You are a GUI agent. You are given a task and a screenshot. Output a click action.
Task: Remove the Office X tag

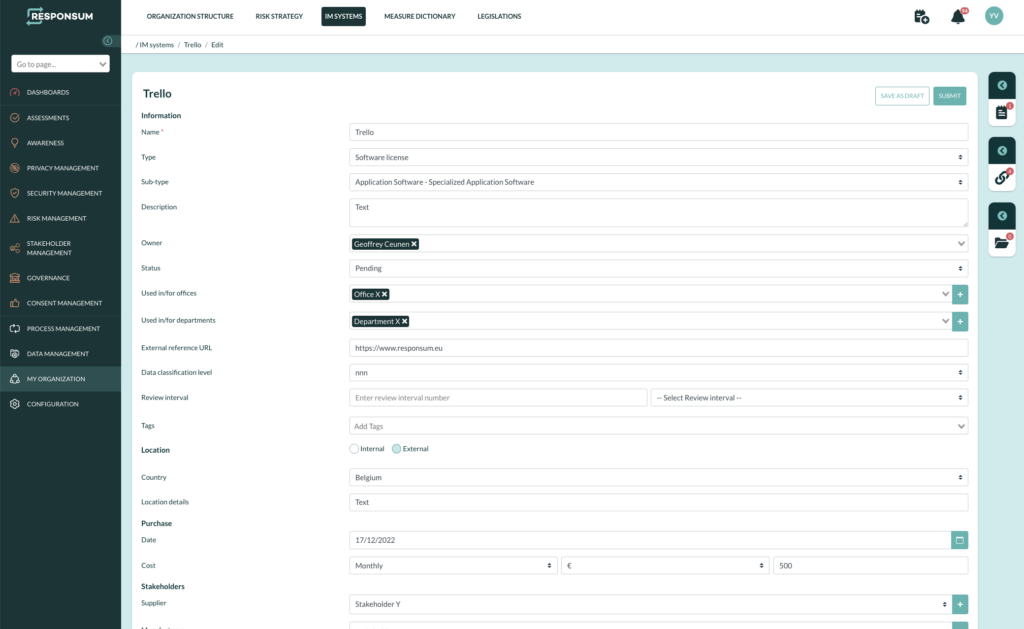(x=385, y=295)
